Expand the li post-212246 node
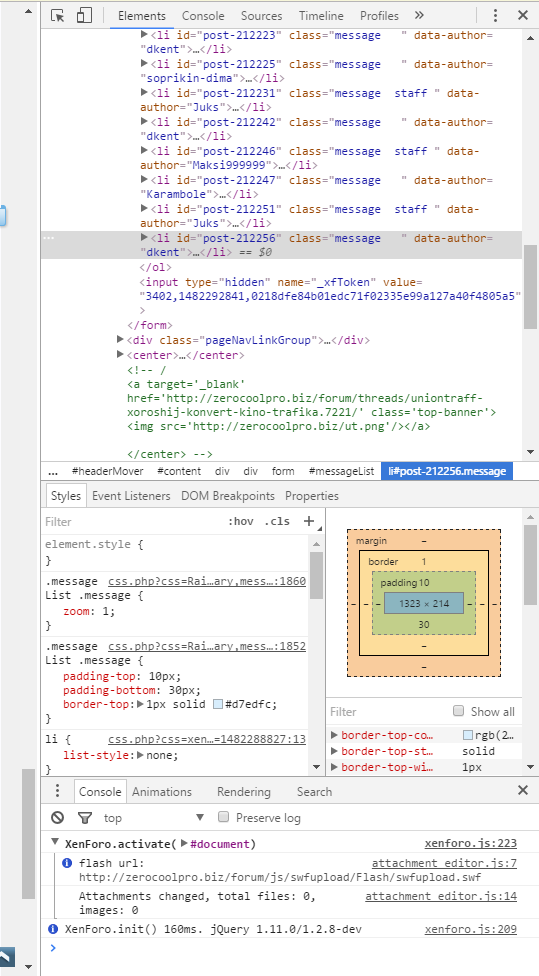Image resolution: width=539 pixels, height=976 pixels. 144,151
